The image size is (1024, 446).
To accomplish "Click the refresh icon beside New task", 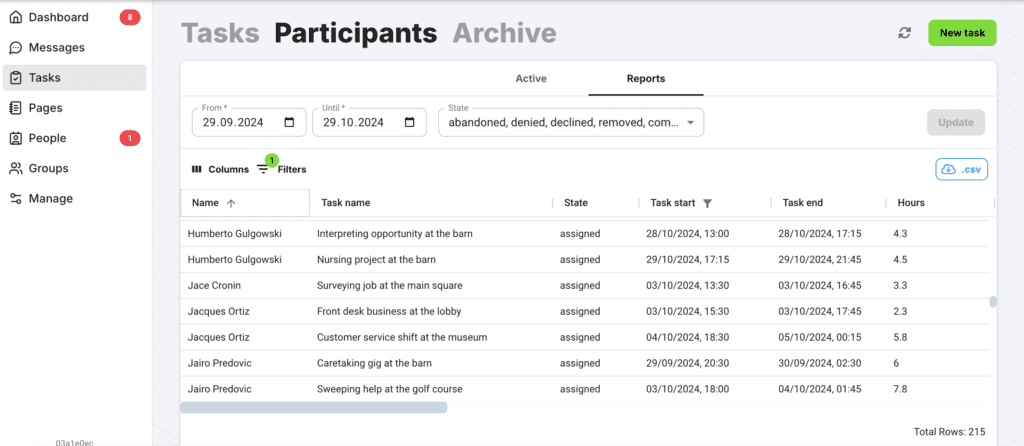I will pyautogui.click(x=904, y=33).
